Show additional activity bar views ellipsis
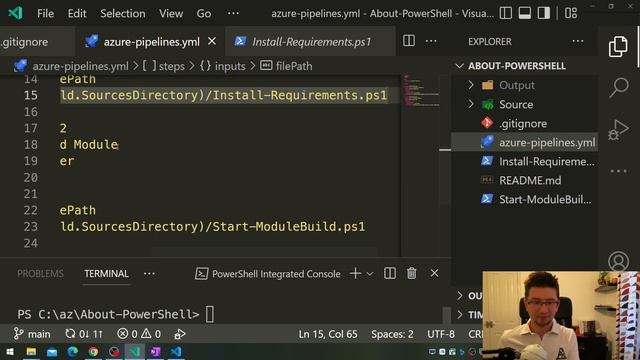The width and height of the screenshot is (640, 360). point(618,171)
